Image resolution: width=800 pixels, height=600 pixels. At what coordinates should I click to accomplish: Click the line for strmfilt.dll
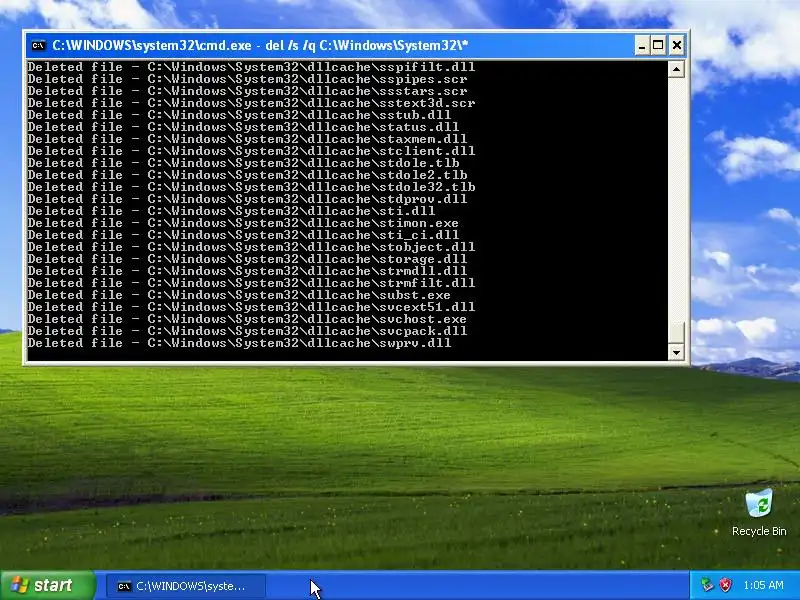[x=251, y=283]
